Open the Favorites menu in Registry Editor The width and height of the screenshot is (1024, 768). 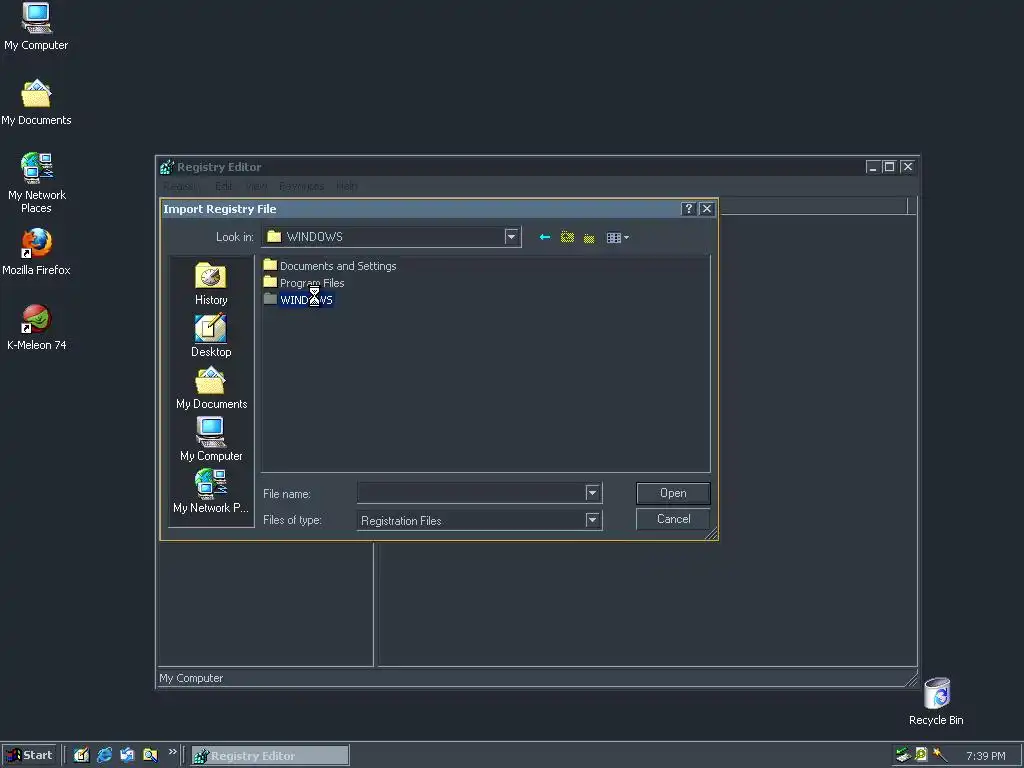pyautogui.click(x=301, y=186)
